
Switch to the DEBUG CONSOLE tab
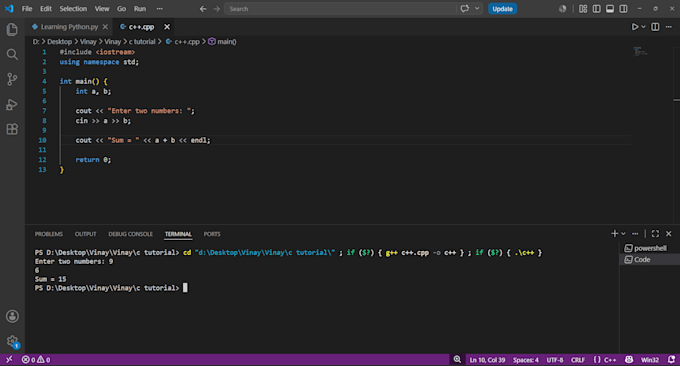point(131,234)
